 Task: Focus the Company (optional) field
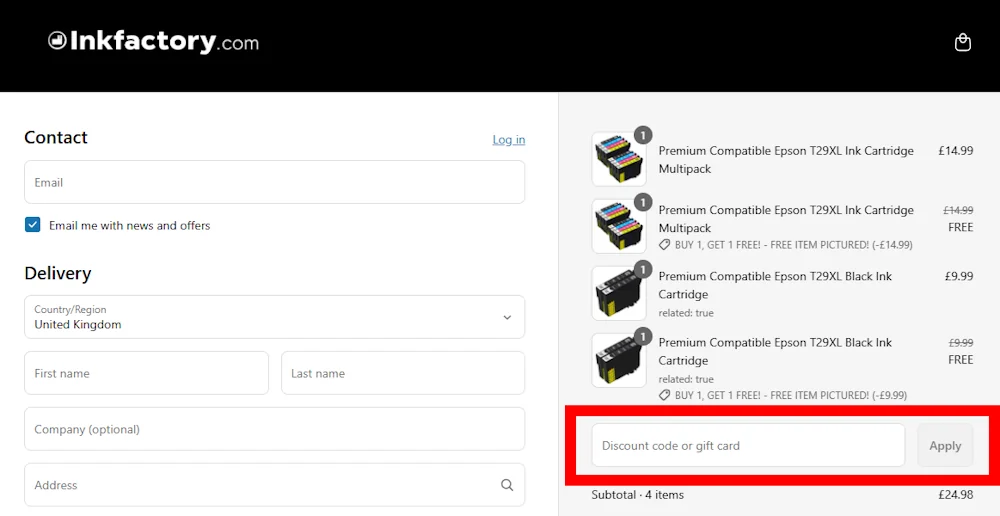[274, 429]
